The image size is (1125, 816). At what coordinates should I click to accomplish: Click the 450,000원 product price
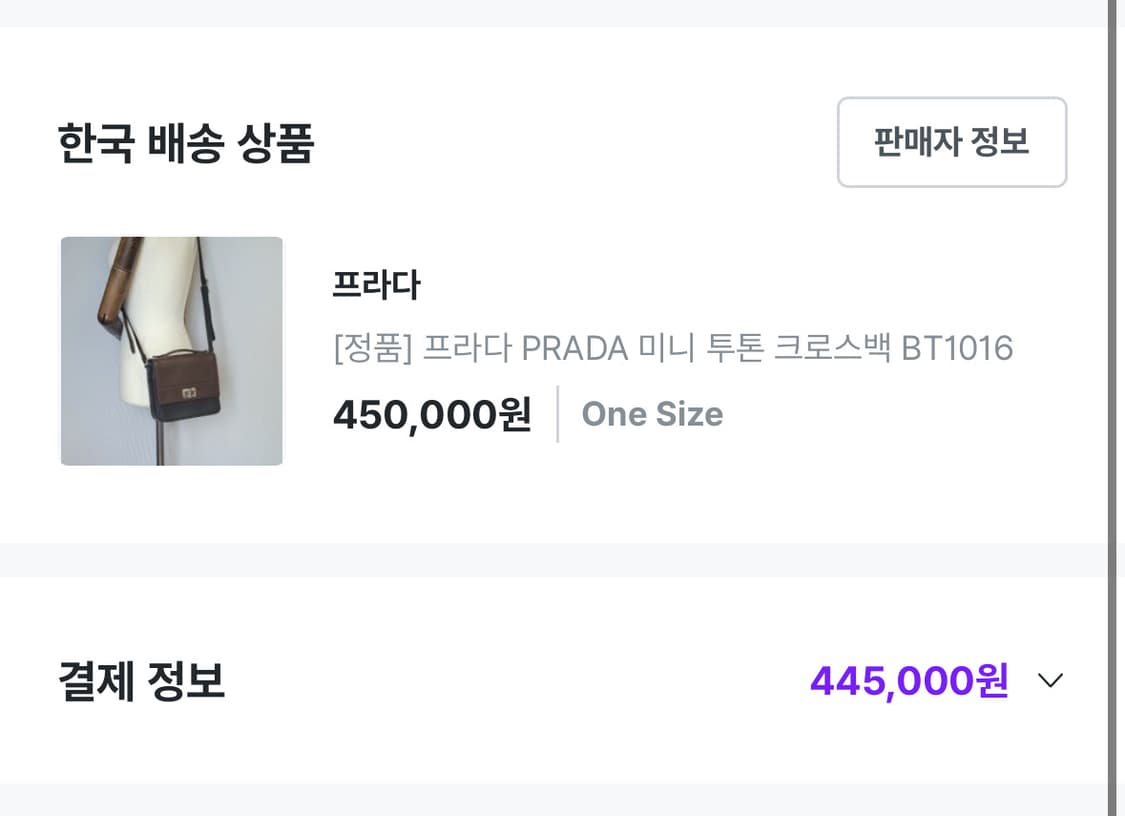coord(432,413)
